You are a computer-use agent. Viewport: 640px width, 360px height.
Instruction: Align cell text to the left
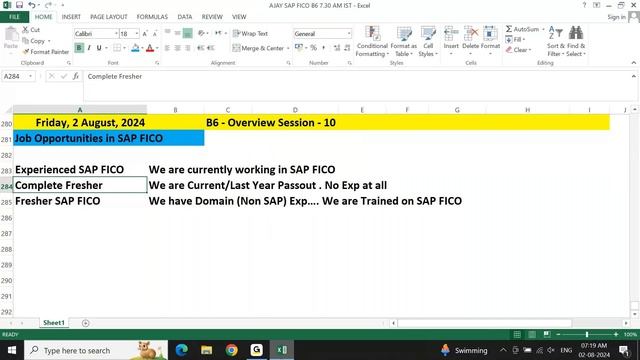pyautogui.click(x=167, y=48)
